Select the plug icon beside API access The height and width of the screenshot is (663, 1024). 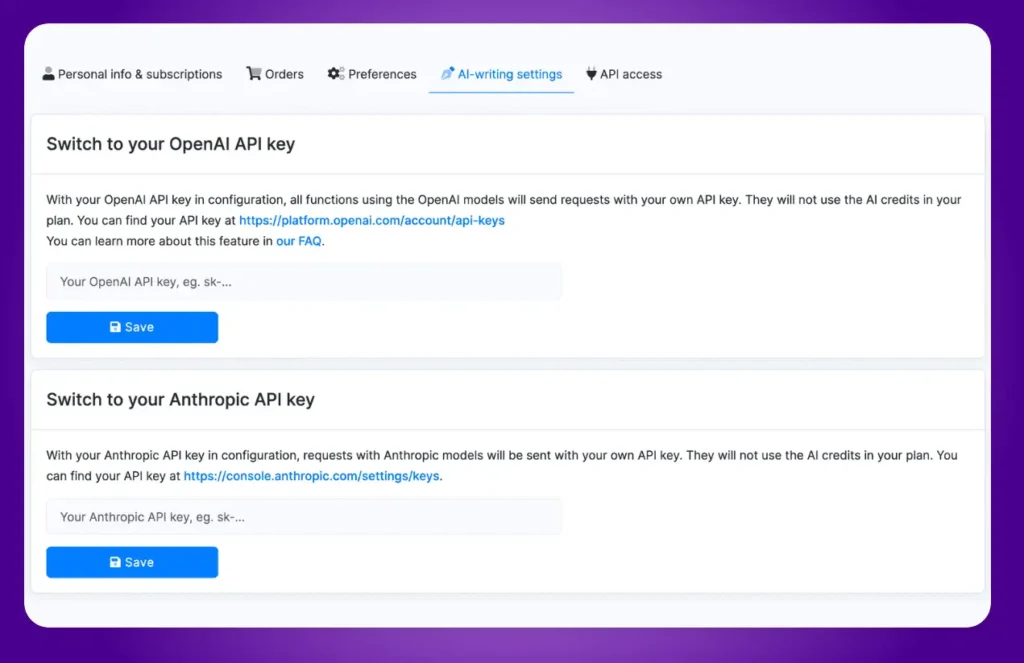coord(593,73)
